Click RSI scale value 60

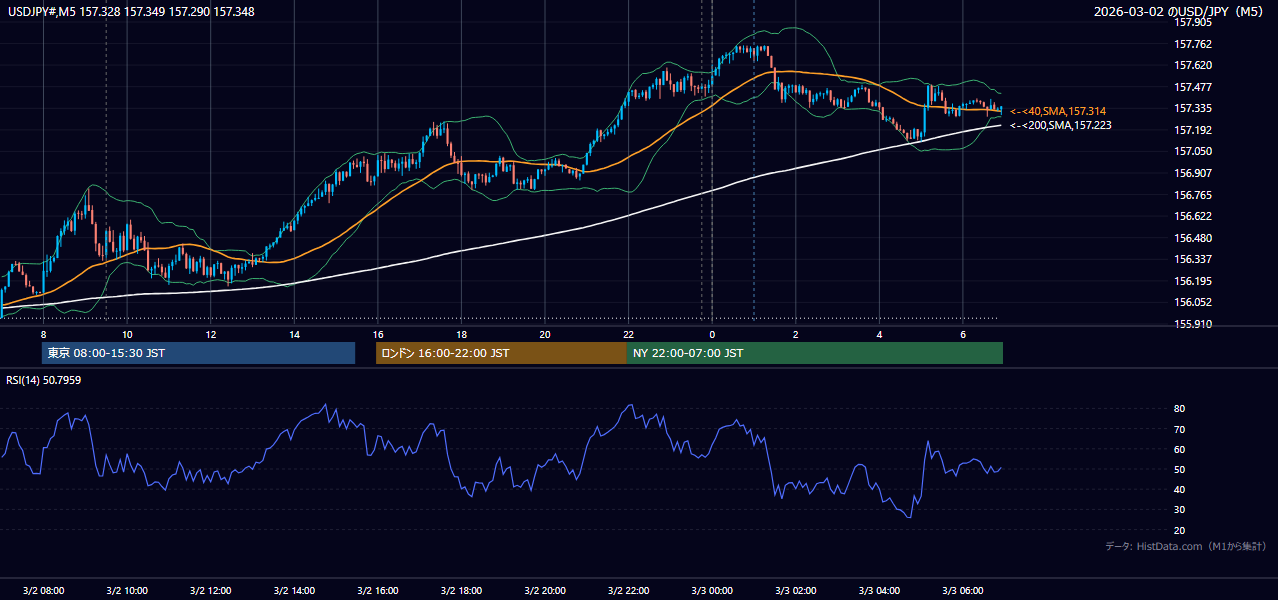coord(1180,449)
